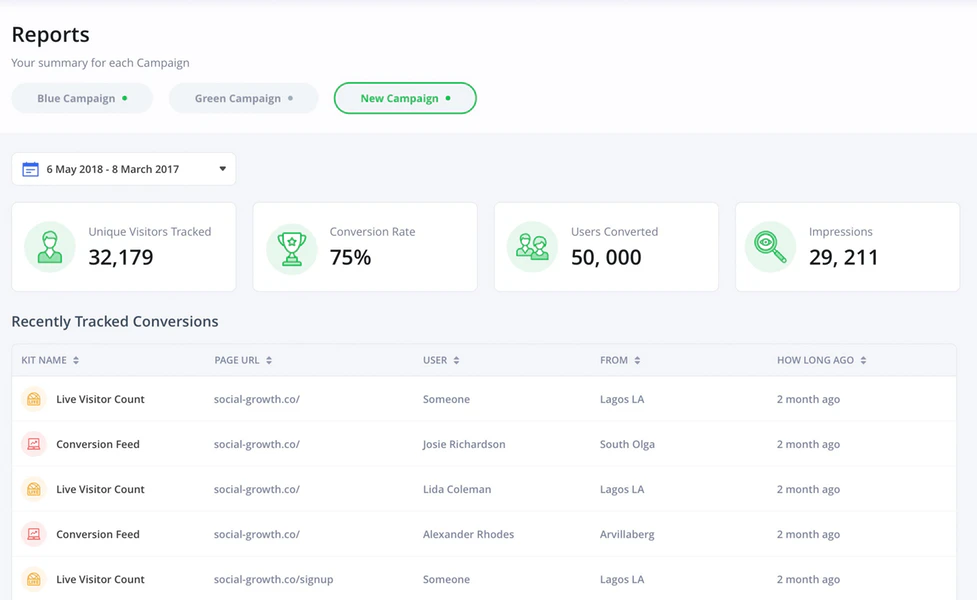Viewport: 977px width, 600px height.
Task: Click the gray status dot on Green Campaign
Action: click(x=290, y=98)
